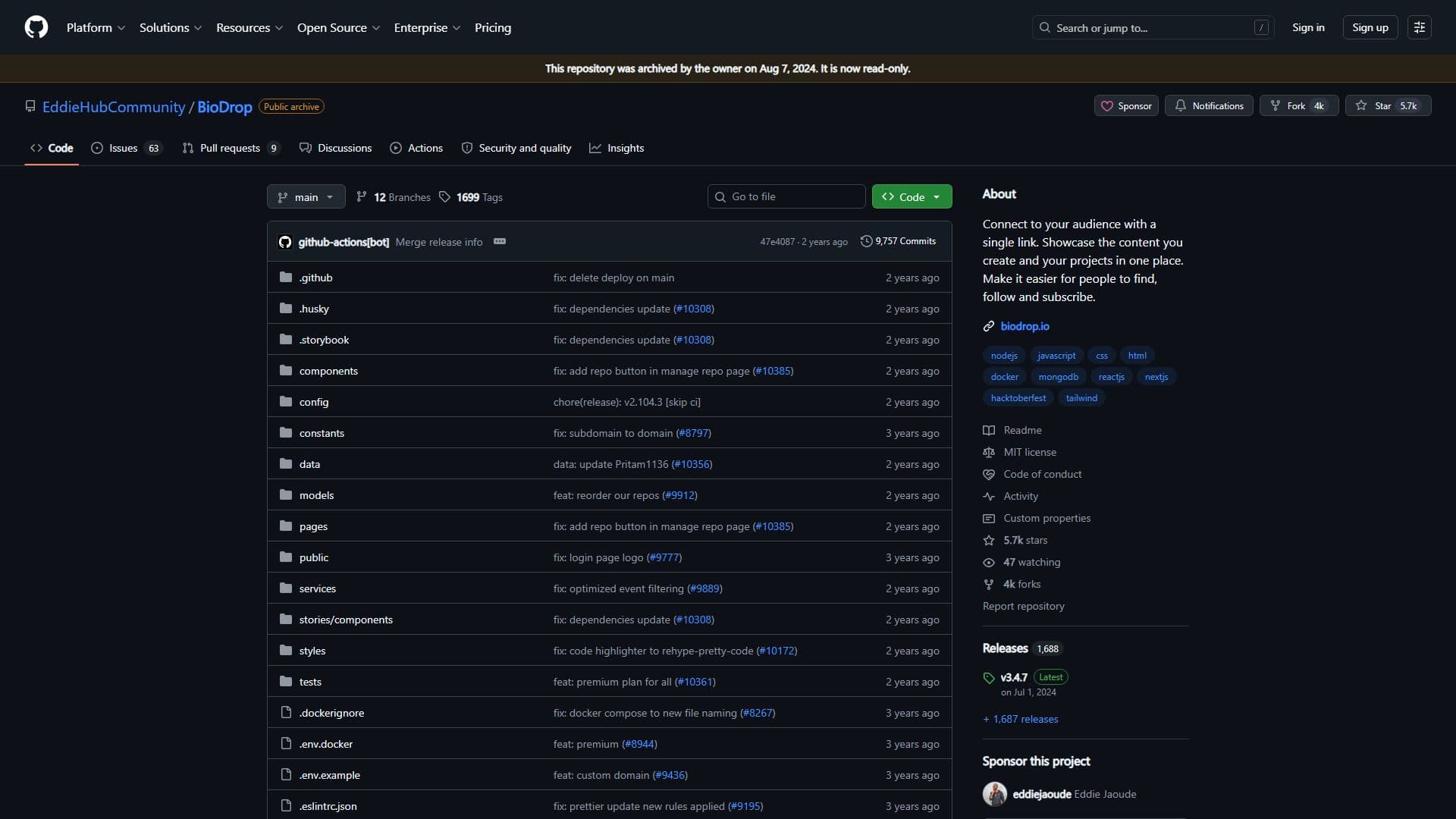Viewport: 1456px width, 819px height.
Task: Expand the Solutions menu
Action: [x=171, y=27]
